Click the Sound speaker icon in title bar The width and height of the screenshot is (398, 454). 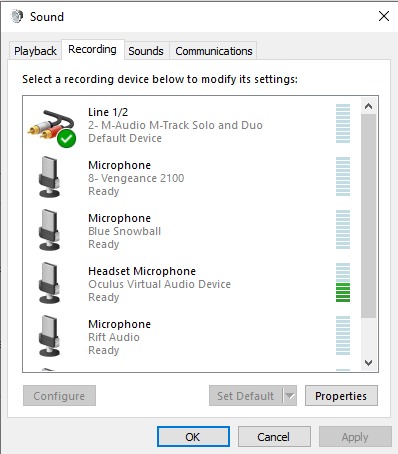coord(17,16)
